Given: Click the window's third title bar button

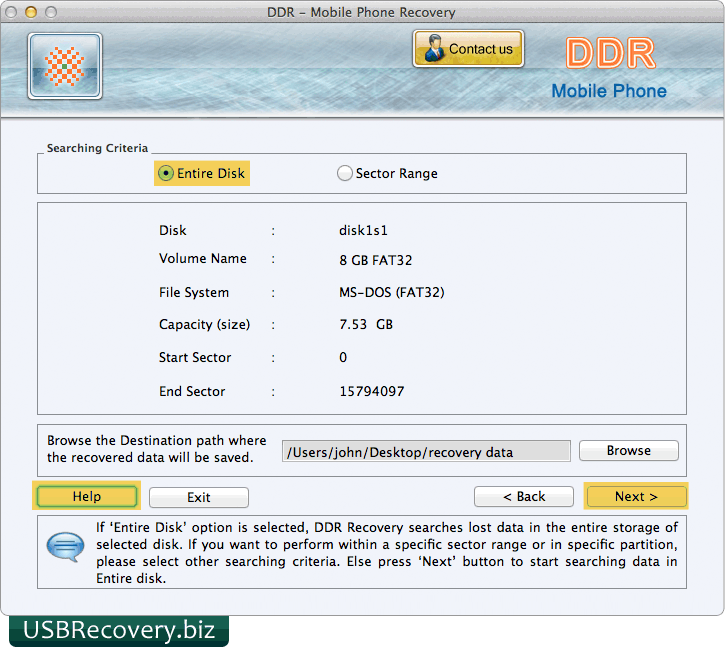Looking at the screenshot, I should click(51, 12).
